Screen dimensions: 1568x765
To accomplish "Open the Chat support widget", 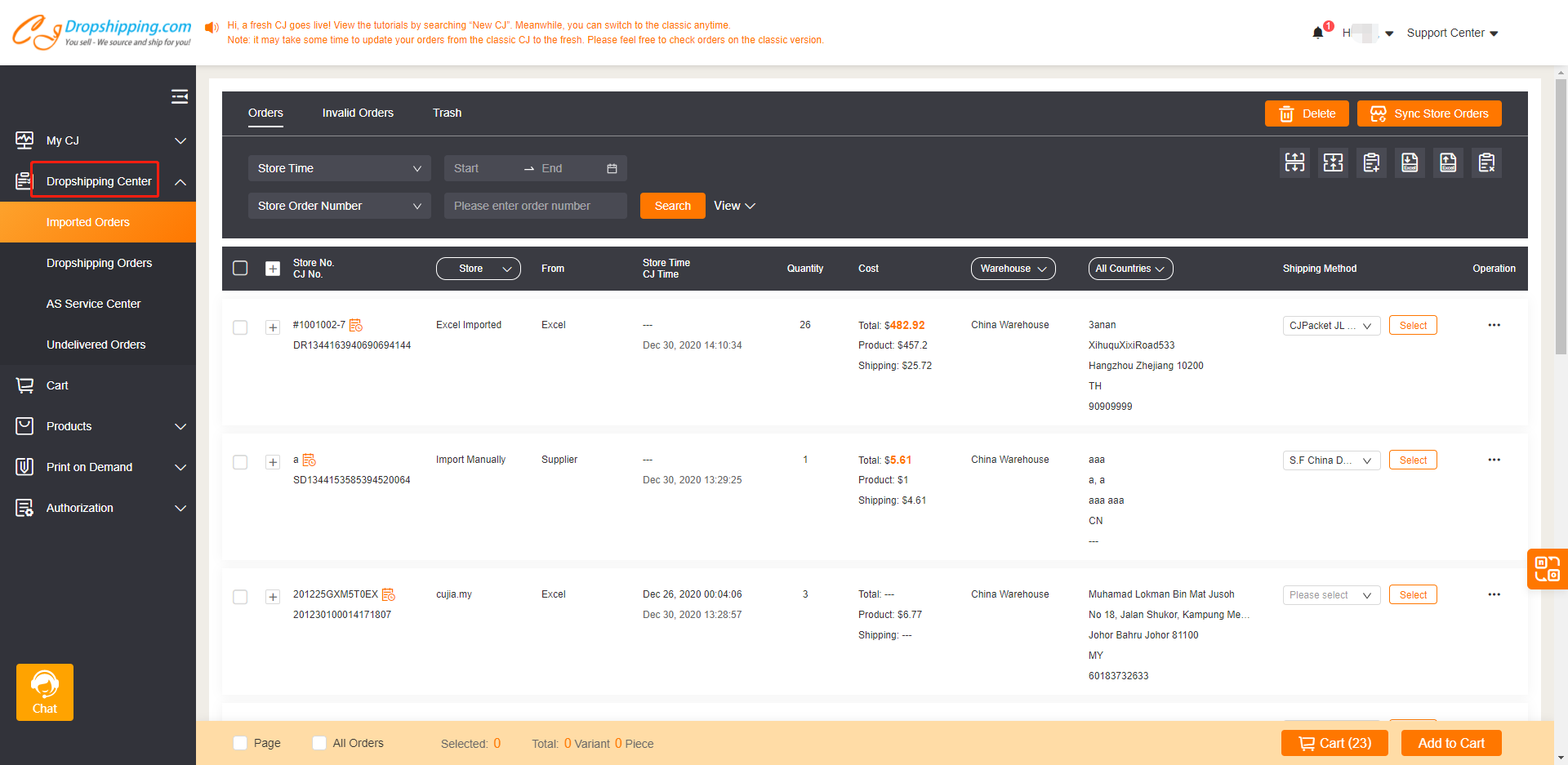I will pos(45,692).
